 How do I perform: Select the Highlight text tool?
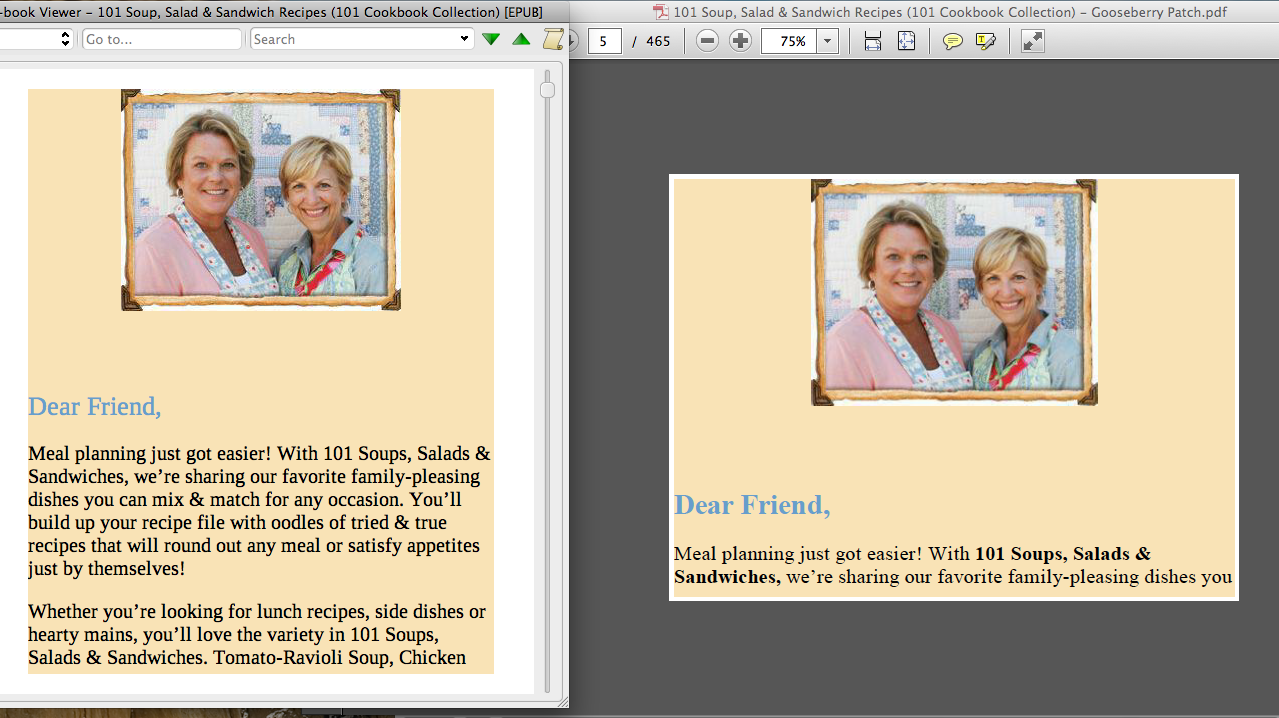[986, 41]
